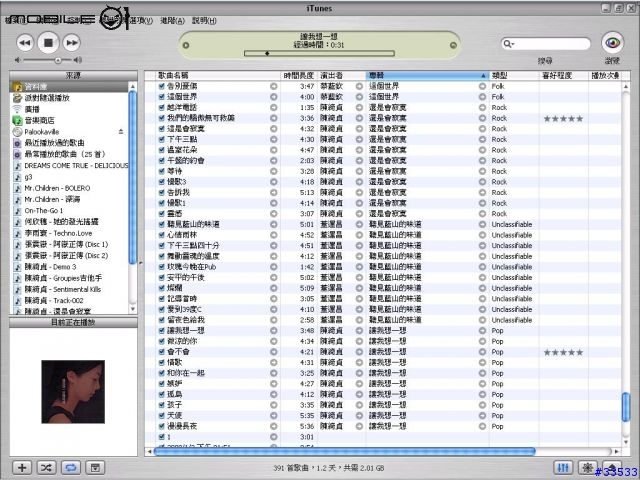Click the left circle arrow in the display
Screen dimensions: 640x480
(186, 45)
